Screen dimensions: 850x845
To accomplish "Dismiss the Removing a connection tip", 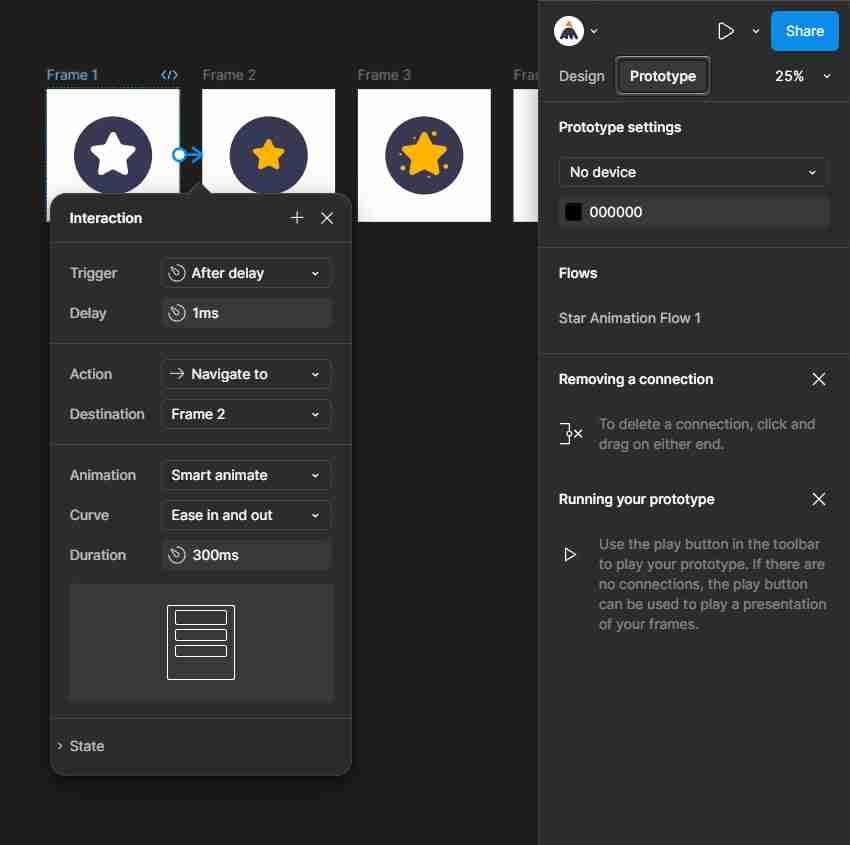I will point(819,379).
